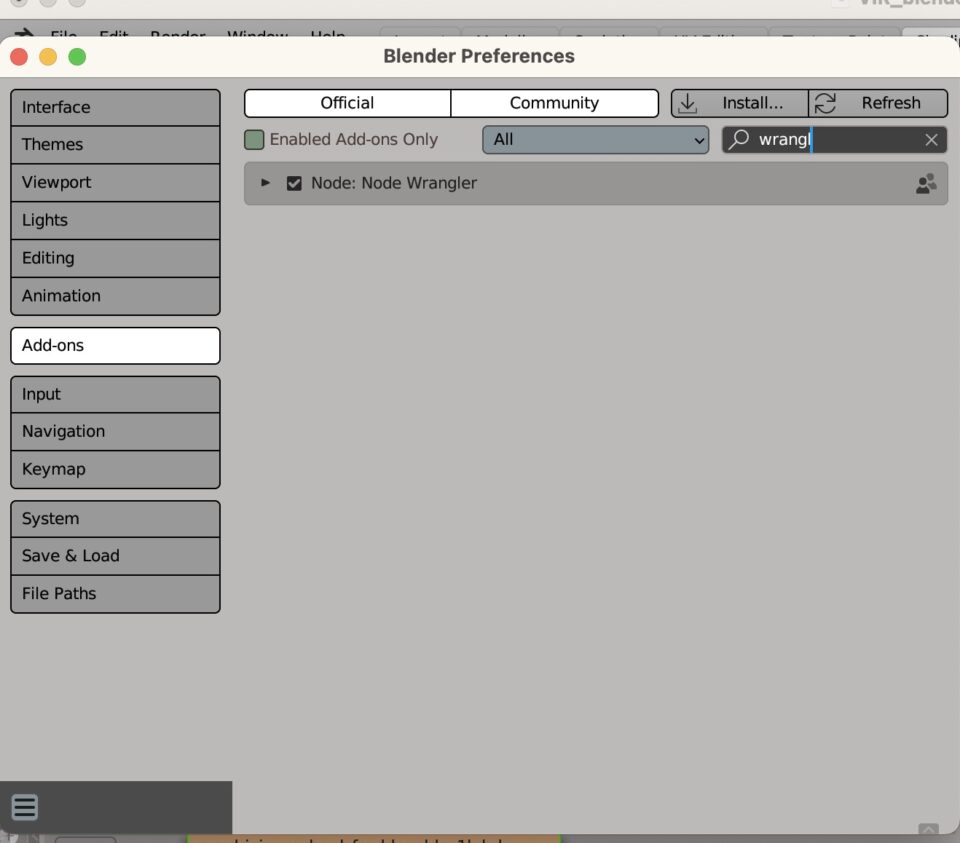
Task: Open the Save & Load section
Action: (x=115, y=556)
